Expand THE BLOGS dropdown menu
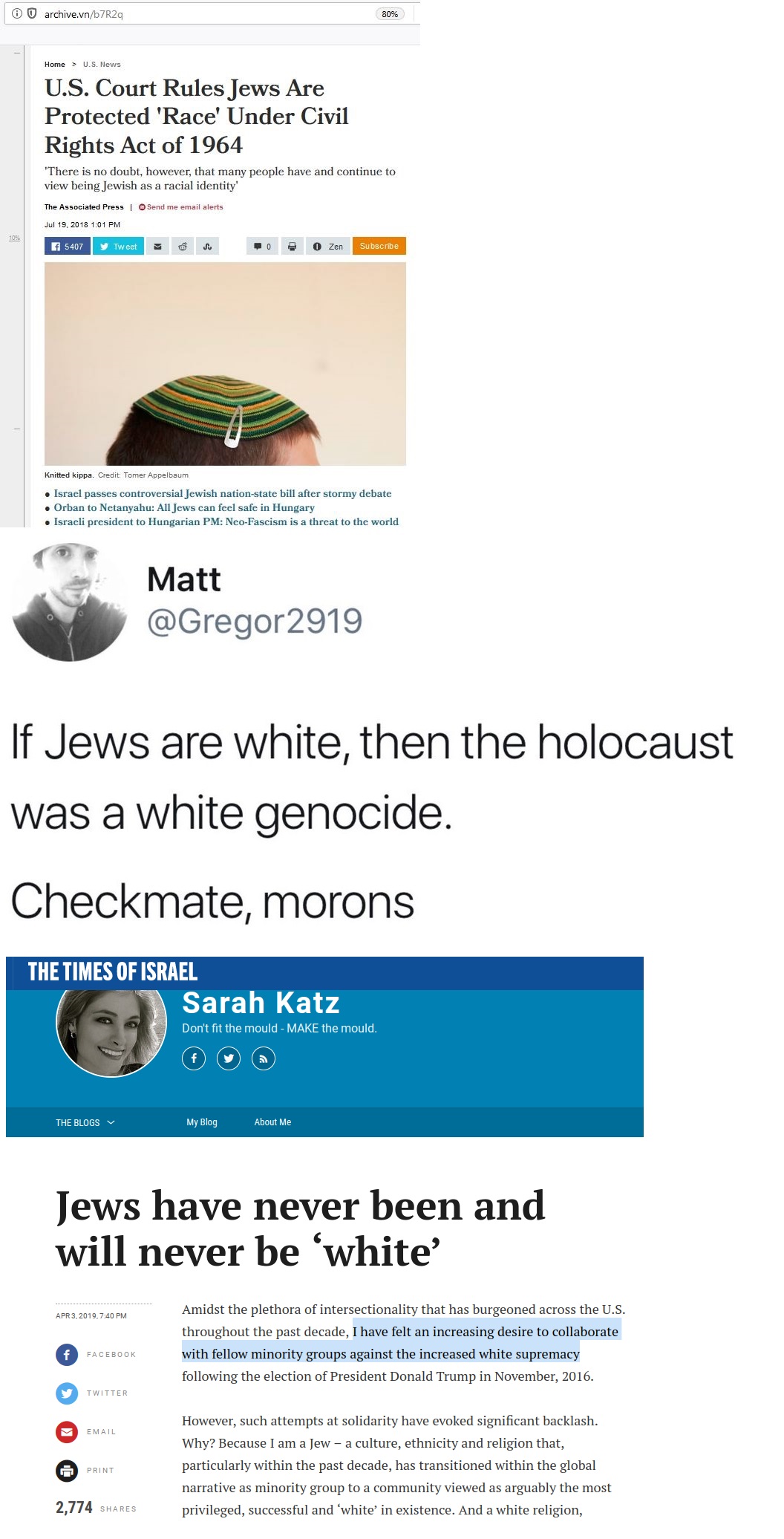The width and height of the screenshot is (784, 1539). point(85,1122)
